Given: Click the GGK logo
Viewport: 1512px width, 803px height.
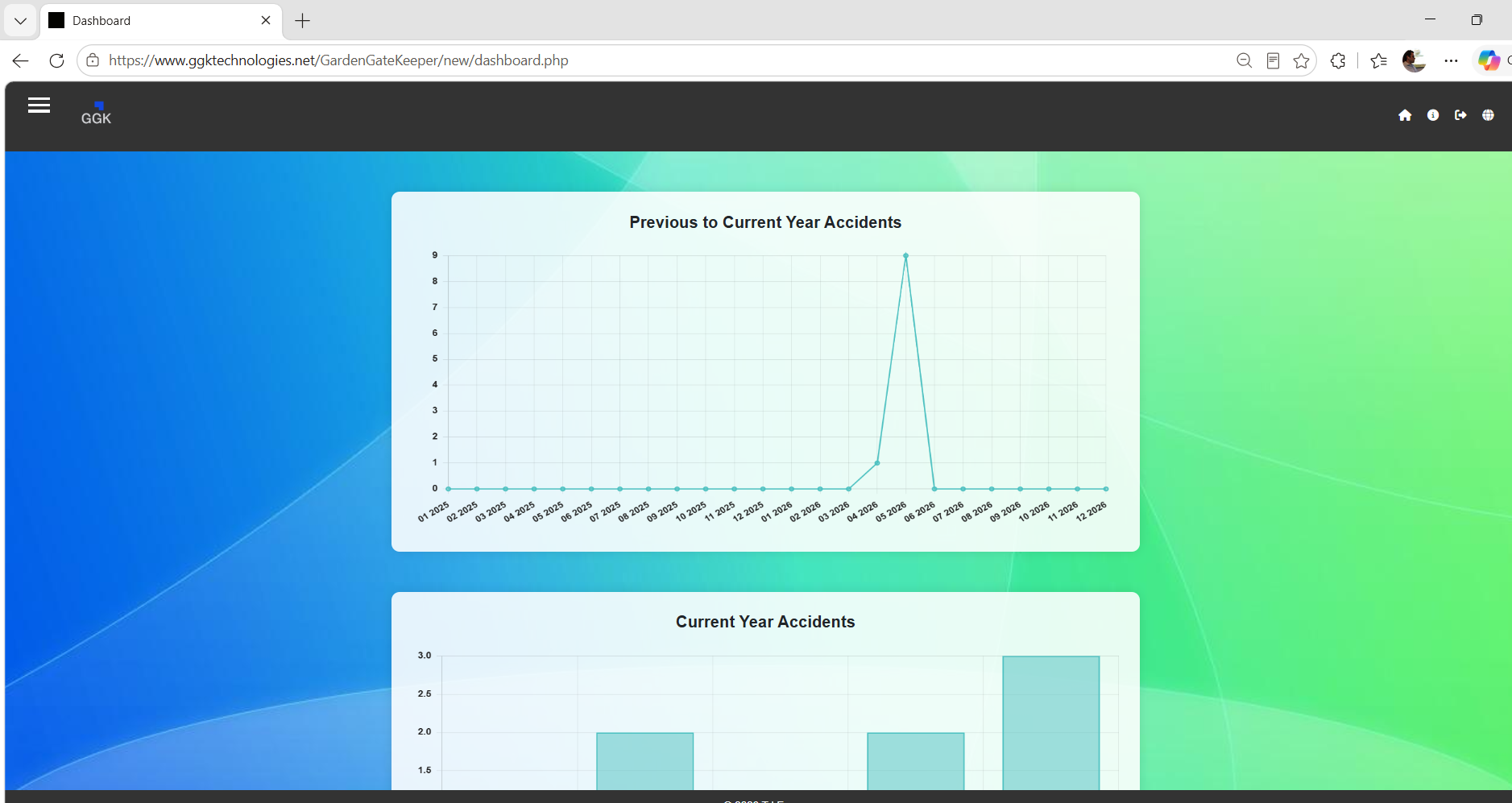Looking at the screenshot, I should tap(96, 114).
